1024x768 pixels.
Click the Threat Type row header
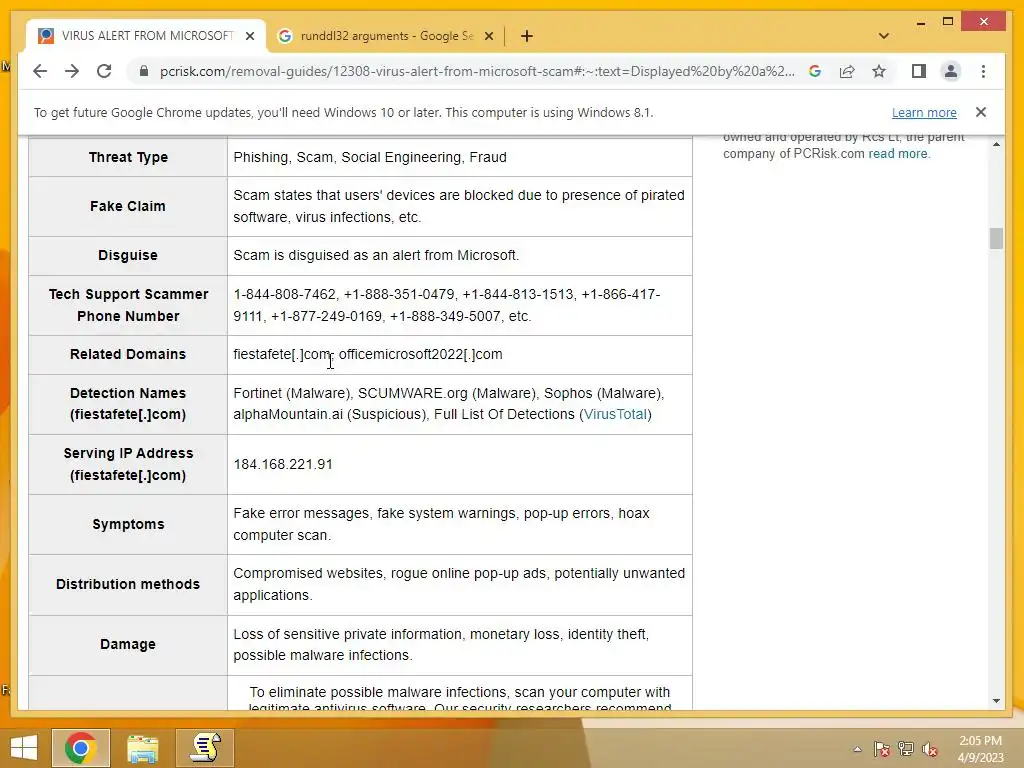[128, 157]
